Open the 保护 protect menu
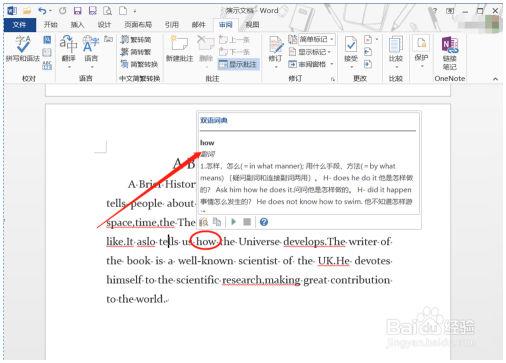This screenshot has width=506, height=363. (x=421, y=51)
